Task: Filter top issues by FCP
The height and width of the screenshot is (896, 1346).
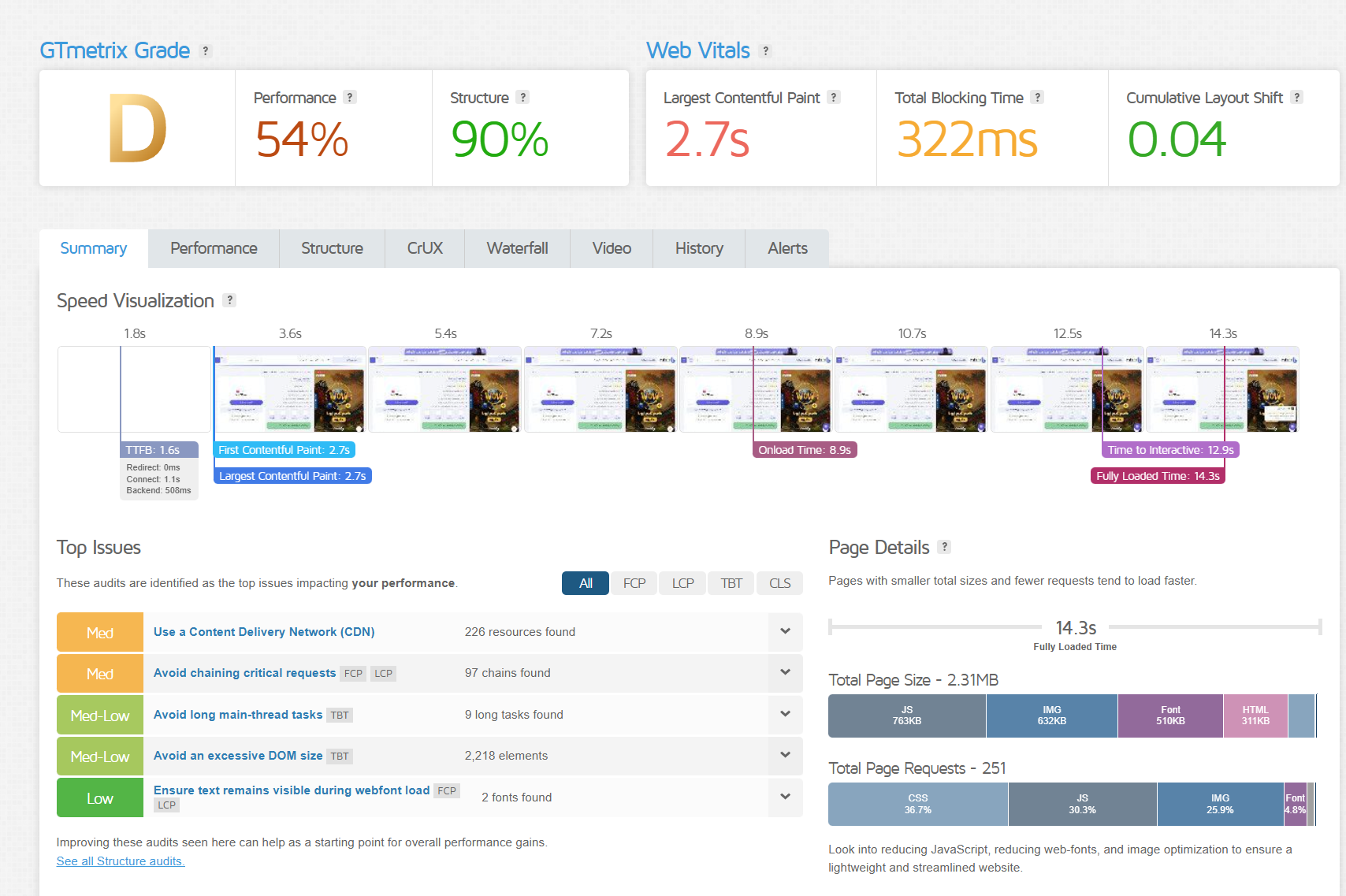Action: tap(634, 583)
